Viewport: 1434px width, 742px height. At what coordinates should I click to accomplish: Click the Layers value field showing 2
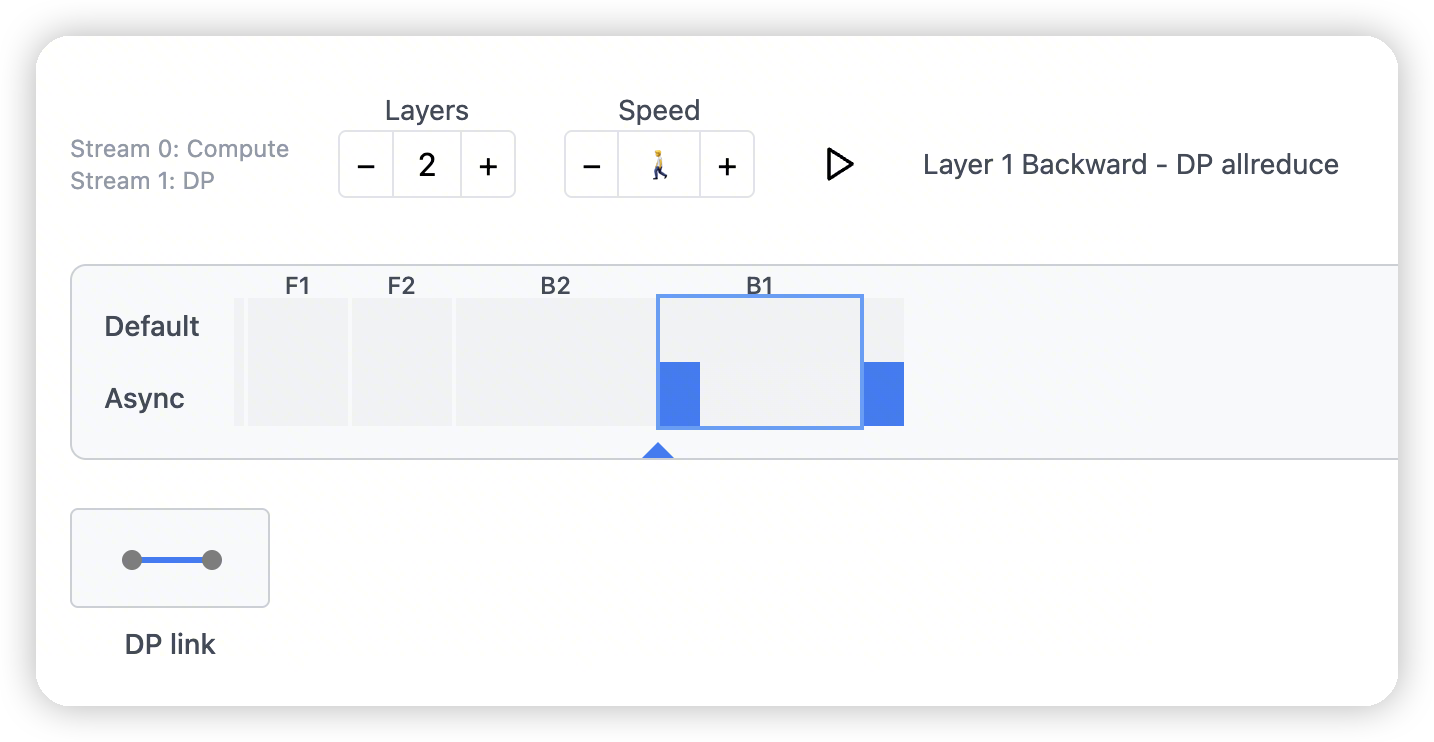coord(427,165)
